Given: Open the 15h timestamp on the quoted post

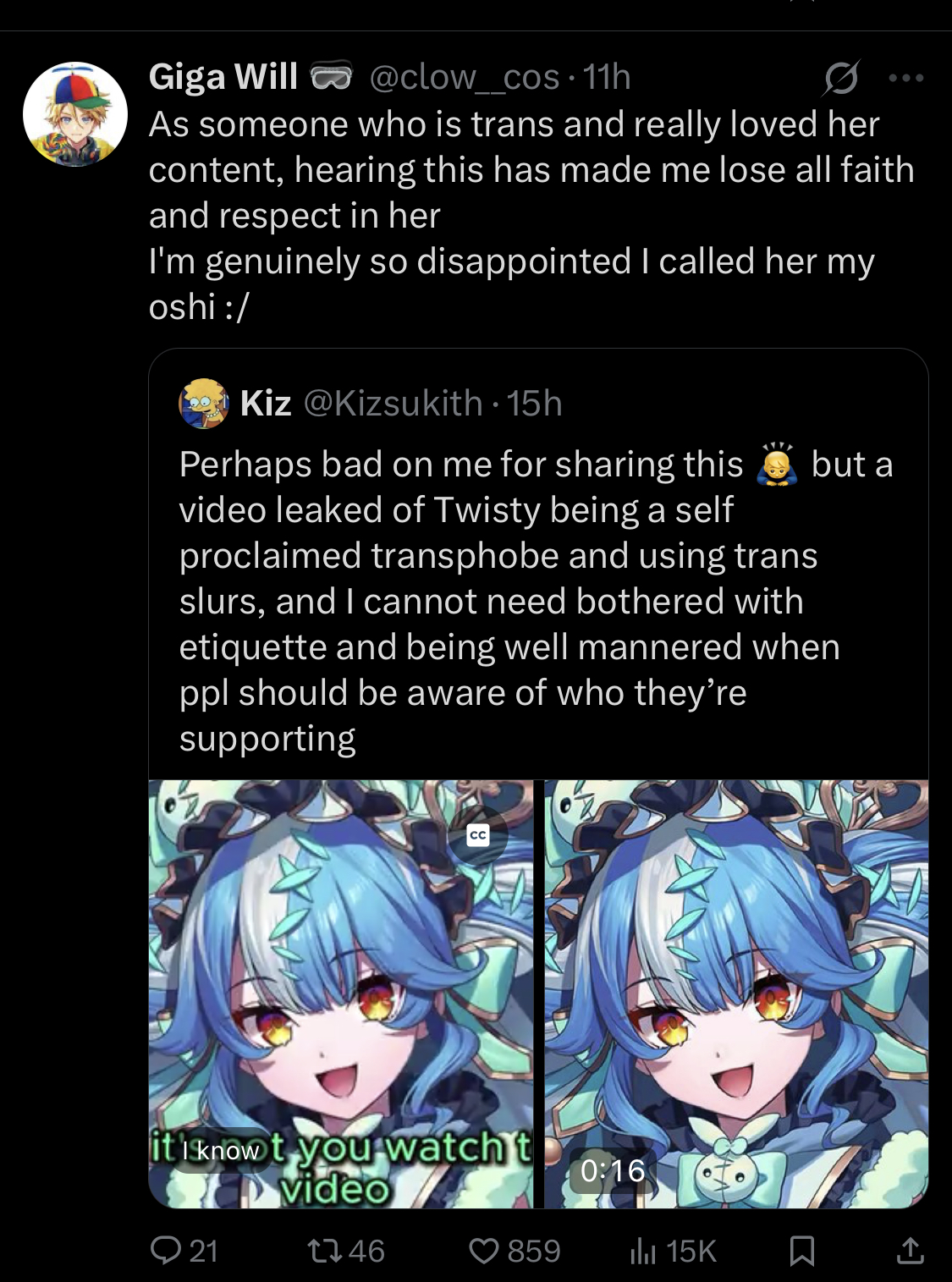Looking at the screenshot, I should click(535, 403).
